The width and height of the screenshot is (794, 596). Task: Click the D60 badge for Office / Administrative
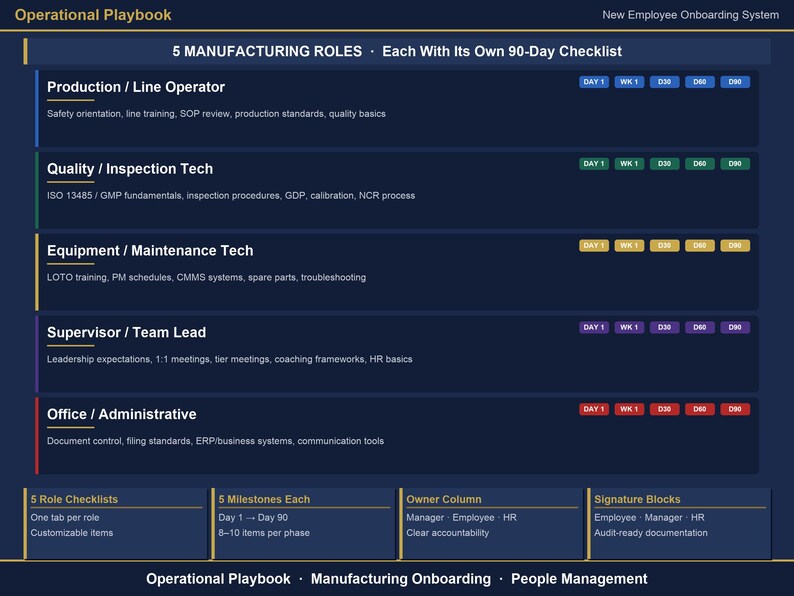pos(700,409)
